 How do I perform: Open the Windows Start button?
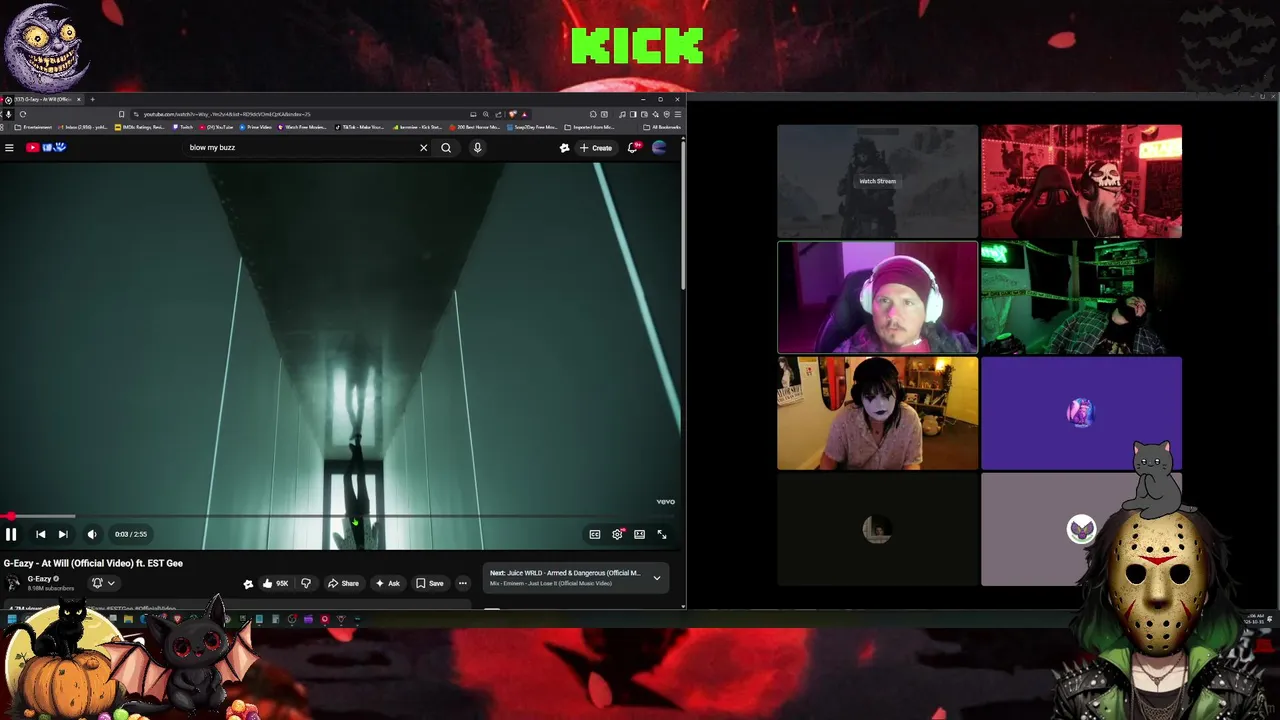(x=11, y=620)
